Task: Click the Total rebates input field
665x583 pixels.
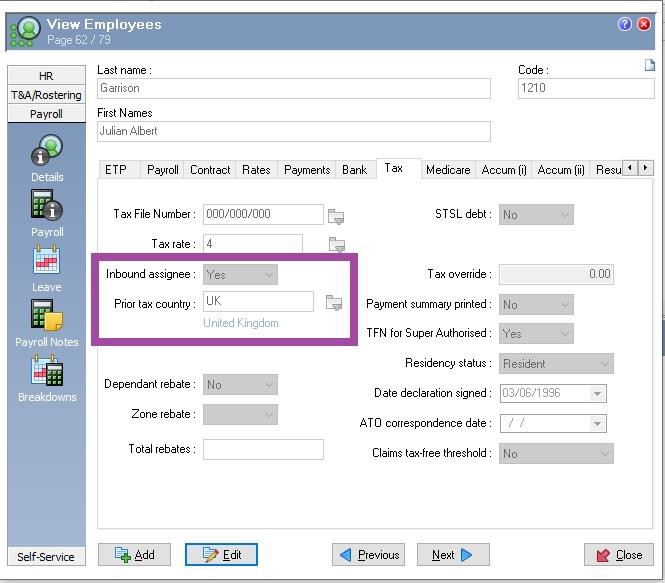Action: click(263, 450)
